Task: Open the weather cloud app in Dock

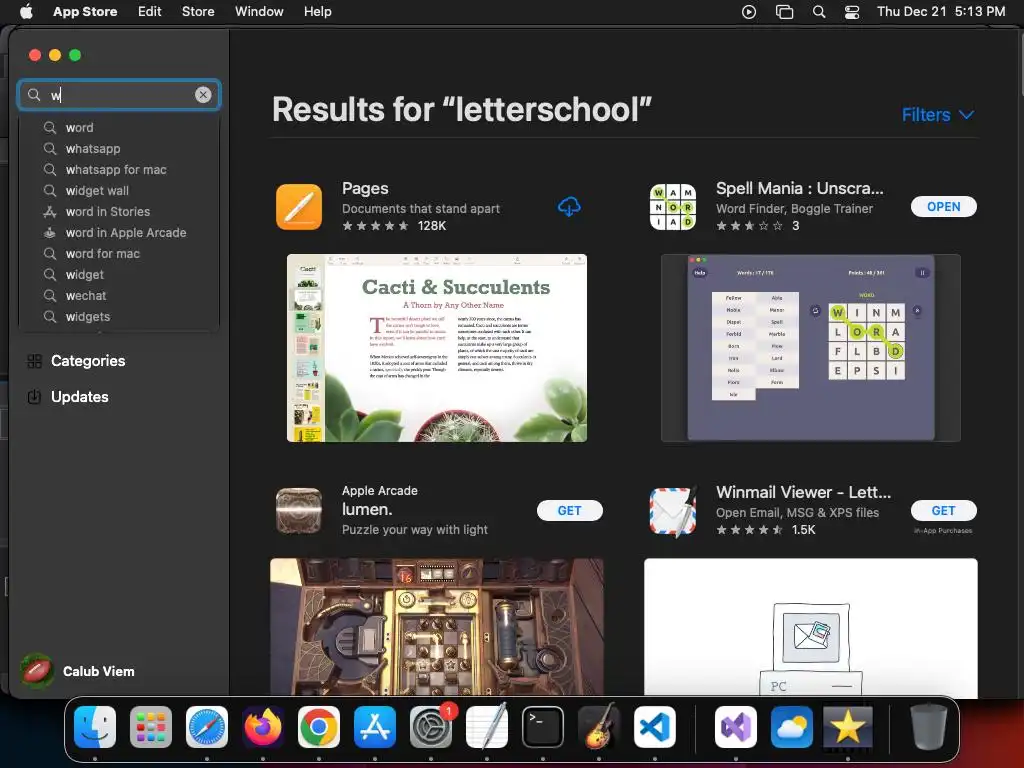Action: tap(792, 726)
